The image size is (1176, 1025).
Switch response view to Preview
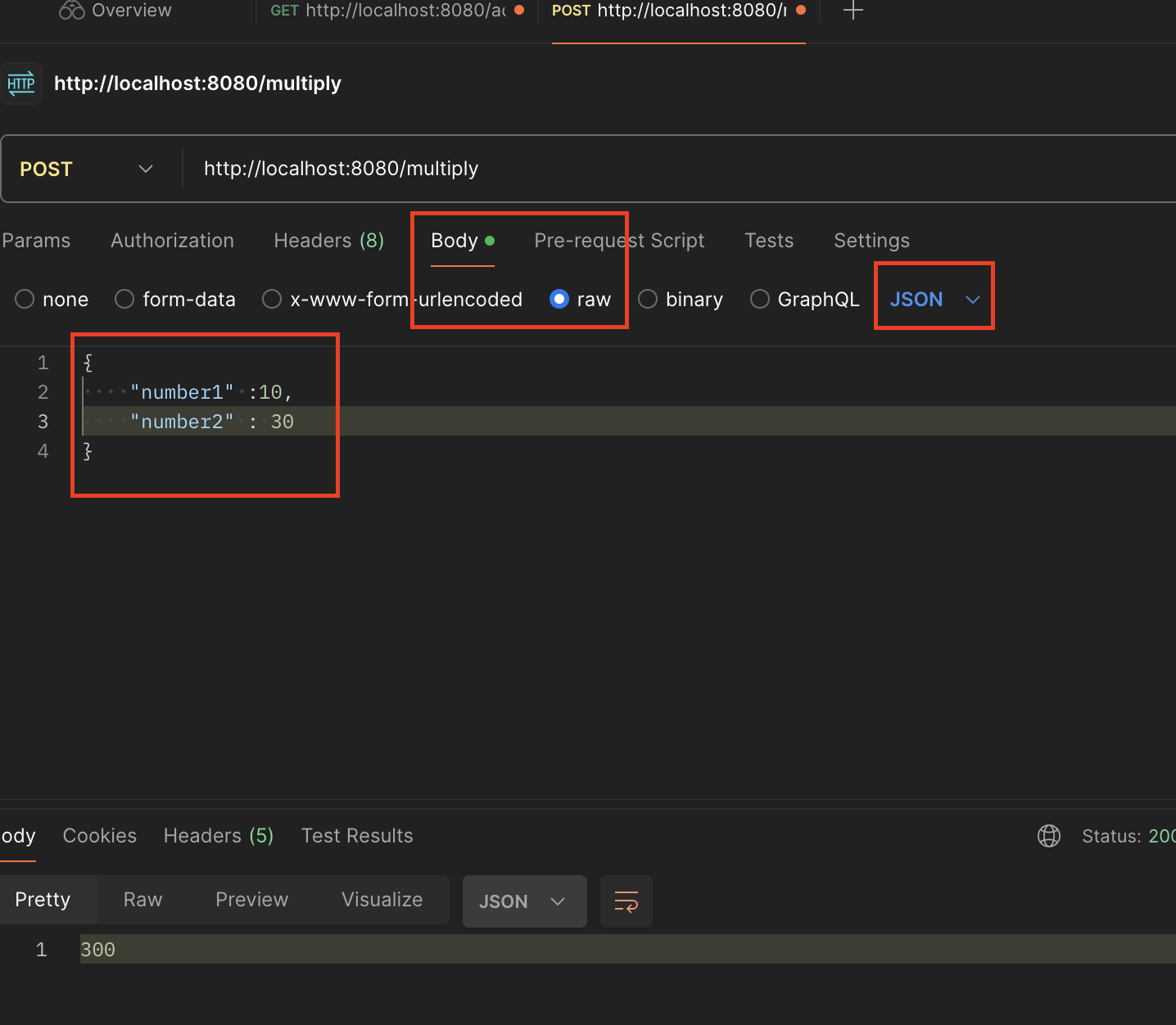(251, 900)
